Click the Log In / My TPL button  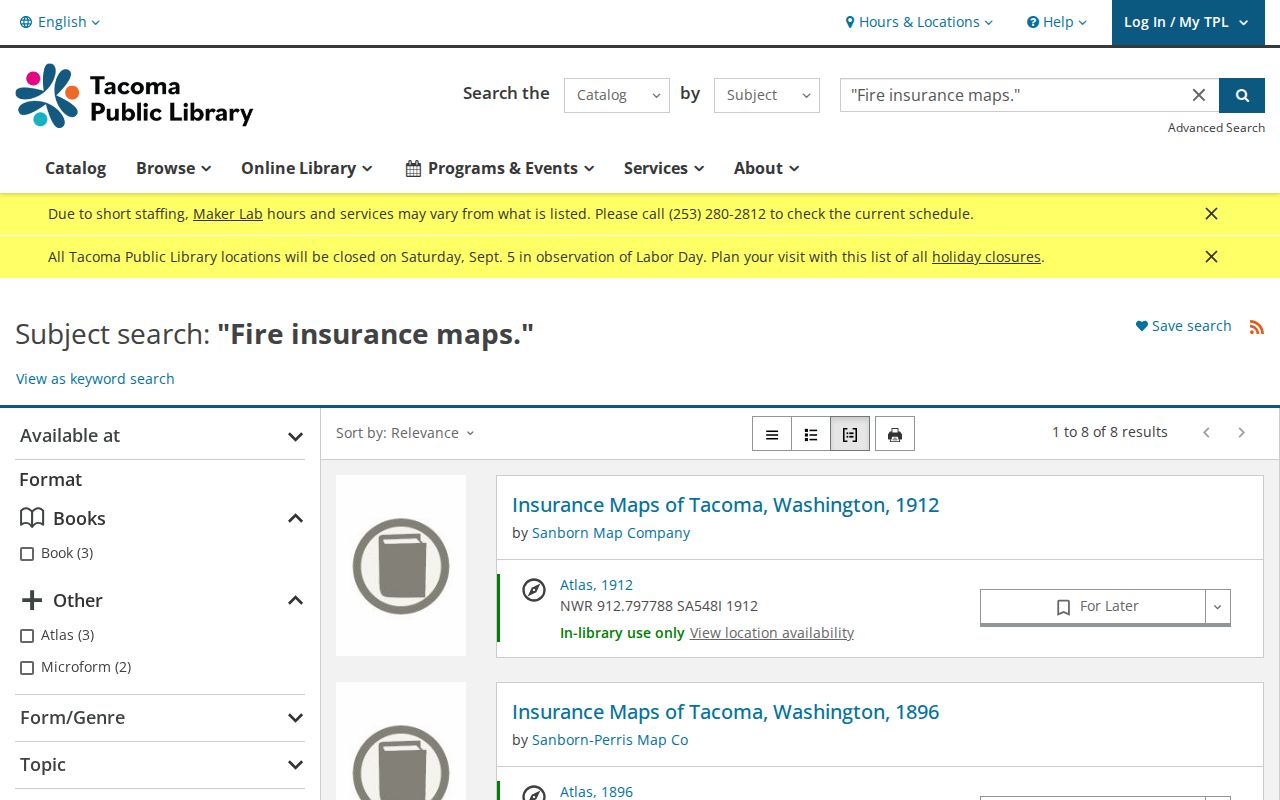point(1188,22)
